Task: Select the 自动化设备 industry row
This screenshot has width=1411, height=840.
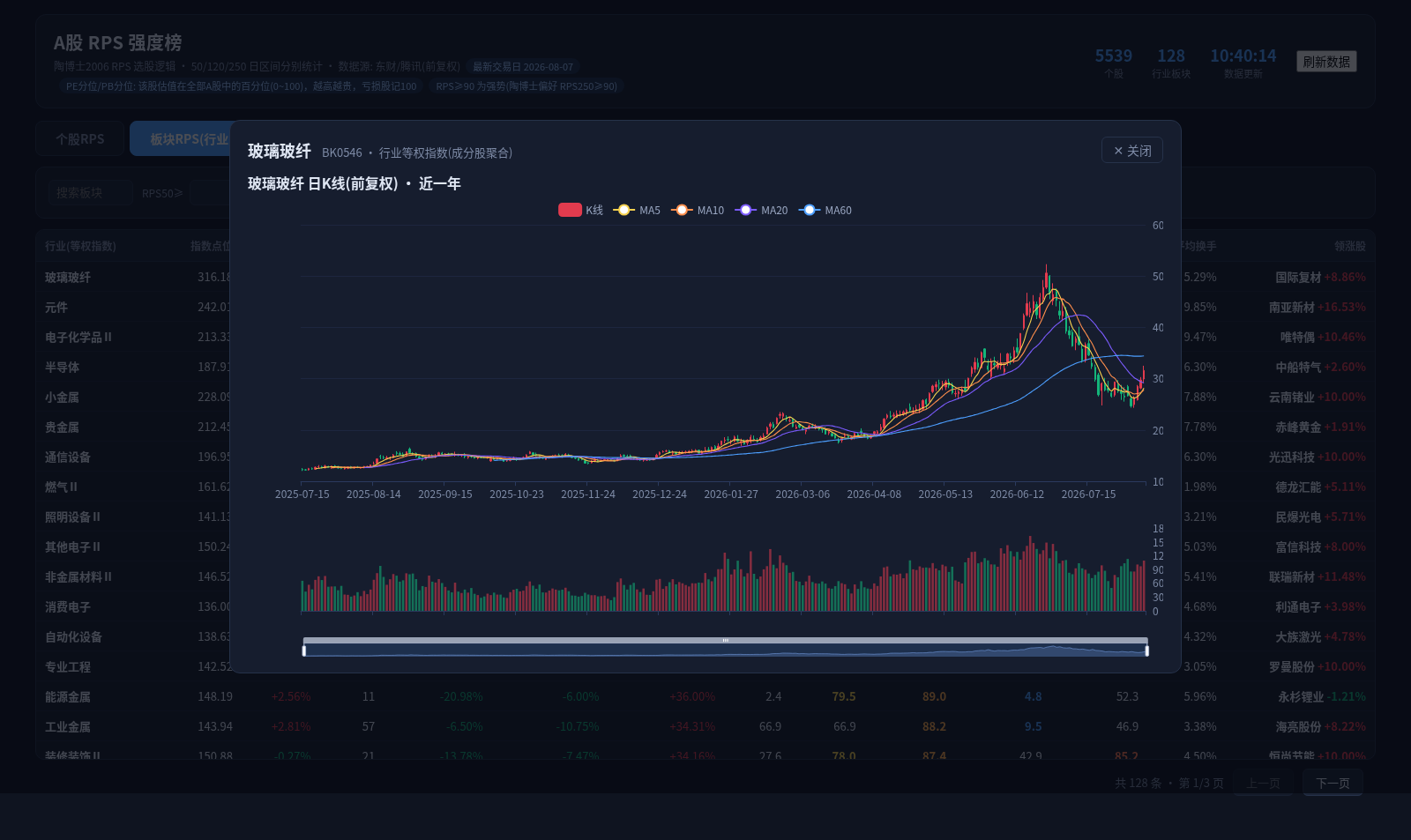Action: click(x=705, y=637)
